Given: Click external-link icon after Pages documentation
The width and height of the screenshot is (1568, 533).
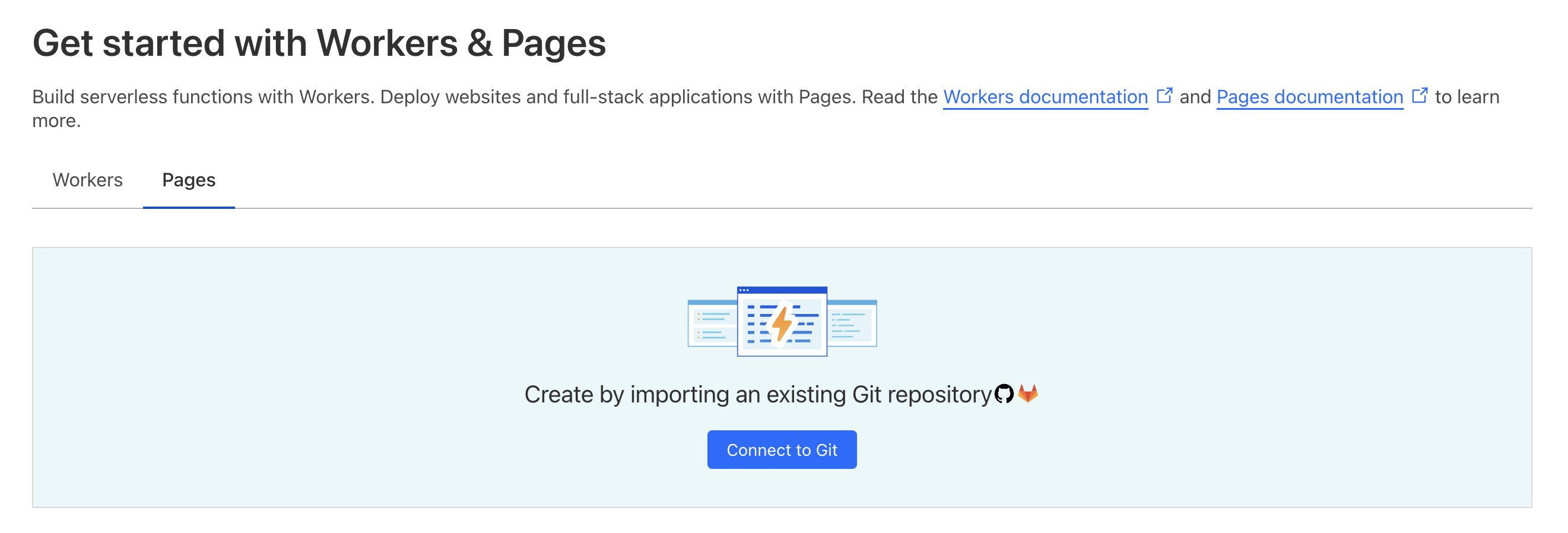Looking at the screenshot, I should [x=1420, y=96].
